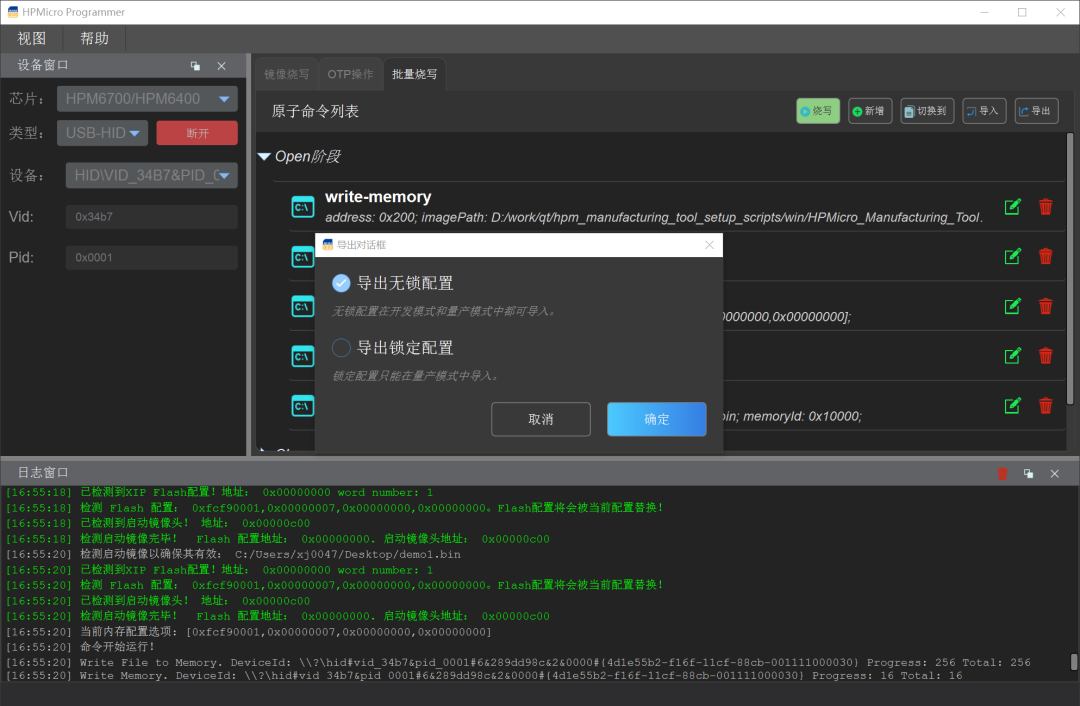The height and width of the screenshot is (706, 1080).
Task: Click the Vid field showing 0x34b7
Action: coord(152,216)
